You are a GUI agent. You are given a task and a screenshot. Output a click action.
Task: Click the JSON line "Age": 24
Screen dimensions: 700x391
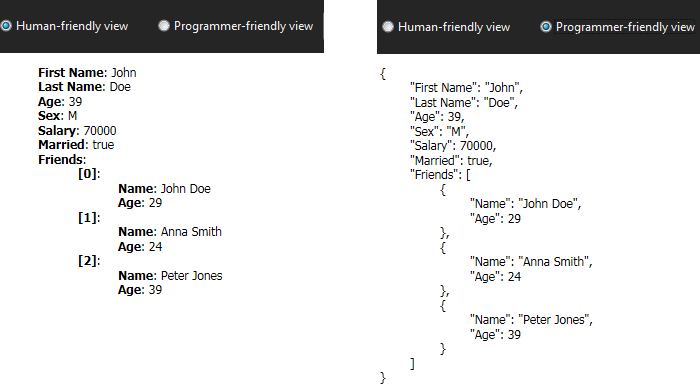495,276
